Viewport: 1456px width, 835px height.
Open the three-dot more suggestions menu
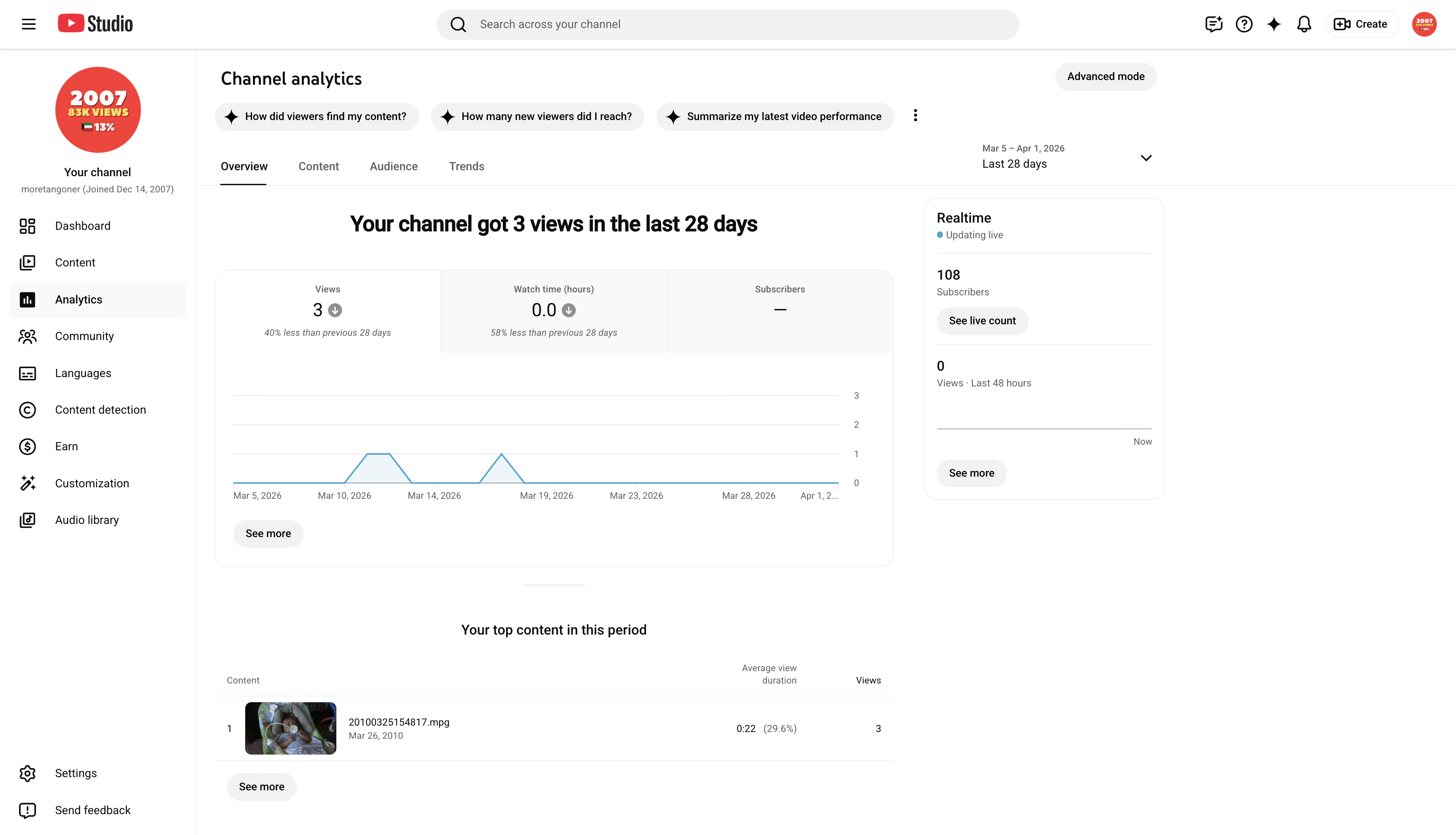[916, 116]
